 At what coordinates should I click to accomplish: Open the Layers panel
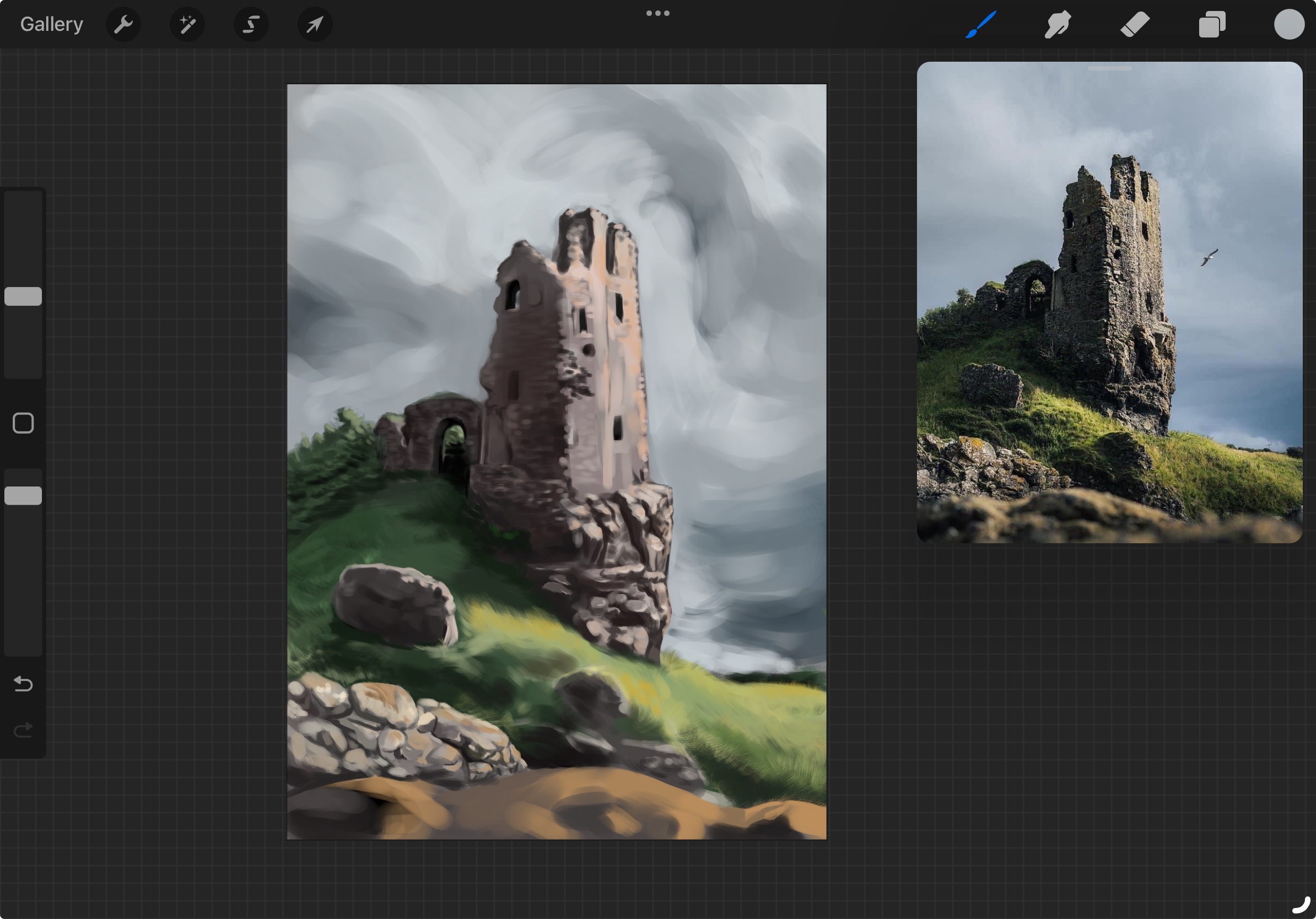(x=1212, y=24)
